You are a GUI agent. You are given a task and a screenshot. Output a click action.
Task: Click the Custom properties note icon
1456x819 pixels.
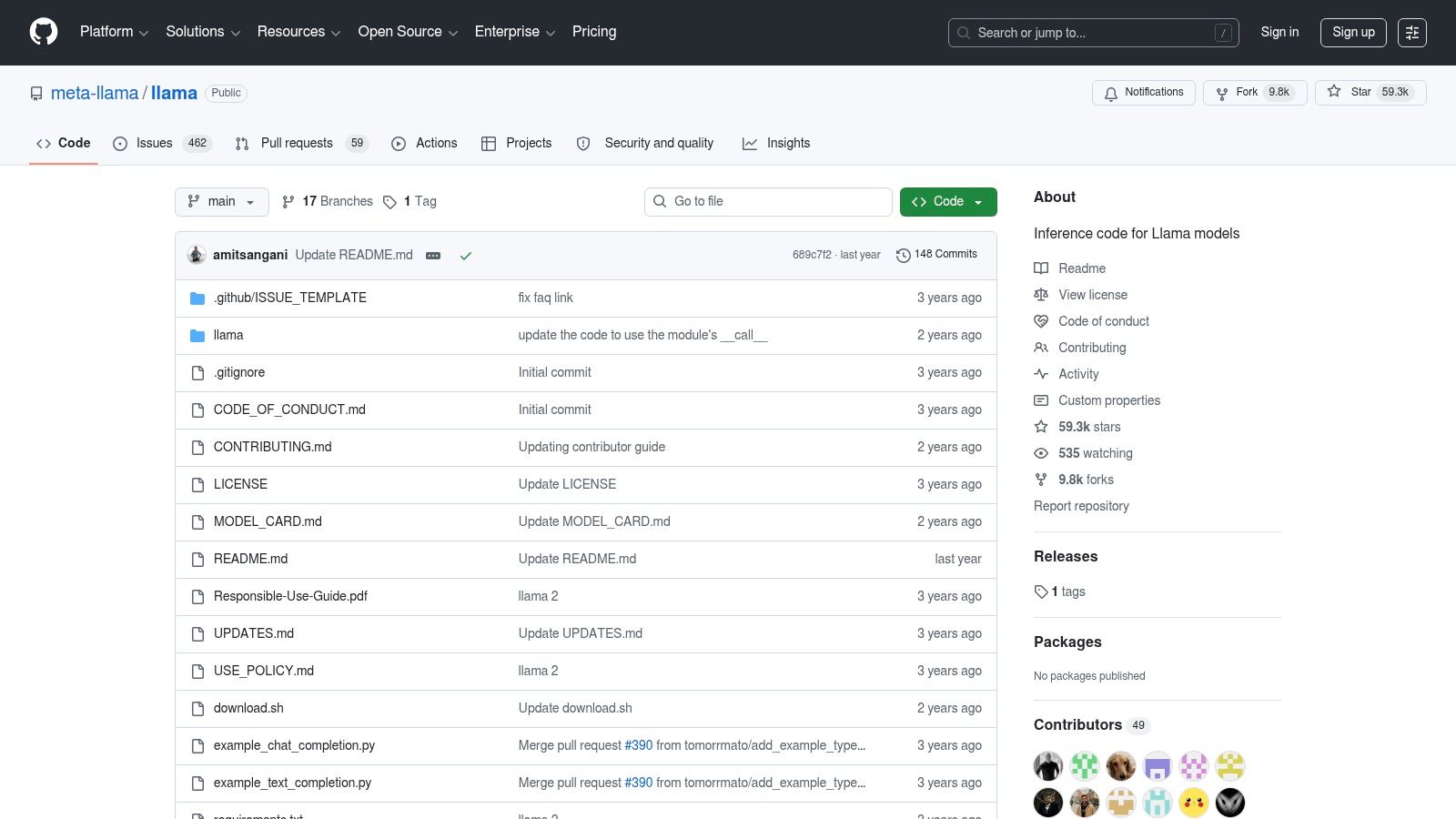tap(1041, 400)
